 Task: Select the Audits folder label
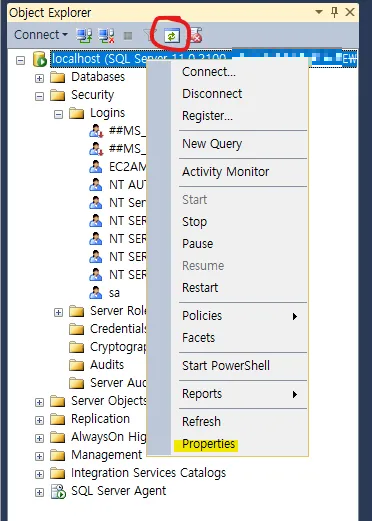coord(107,365)
